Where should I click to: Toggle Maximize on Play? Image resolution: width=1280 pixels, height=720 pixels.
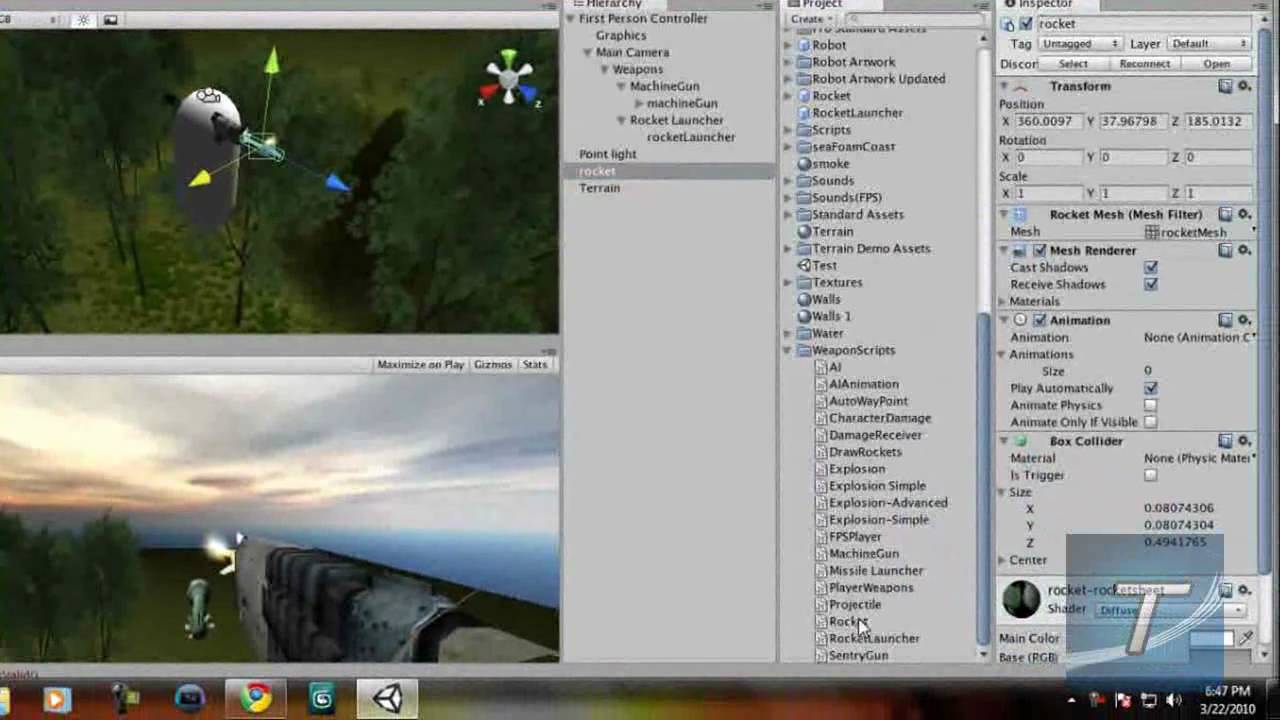tap(420, 365)
